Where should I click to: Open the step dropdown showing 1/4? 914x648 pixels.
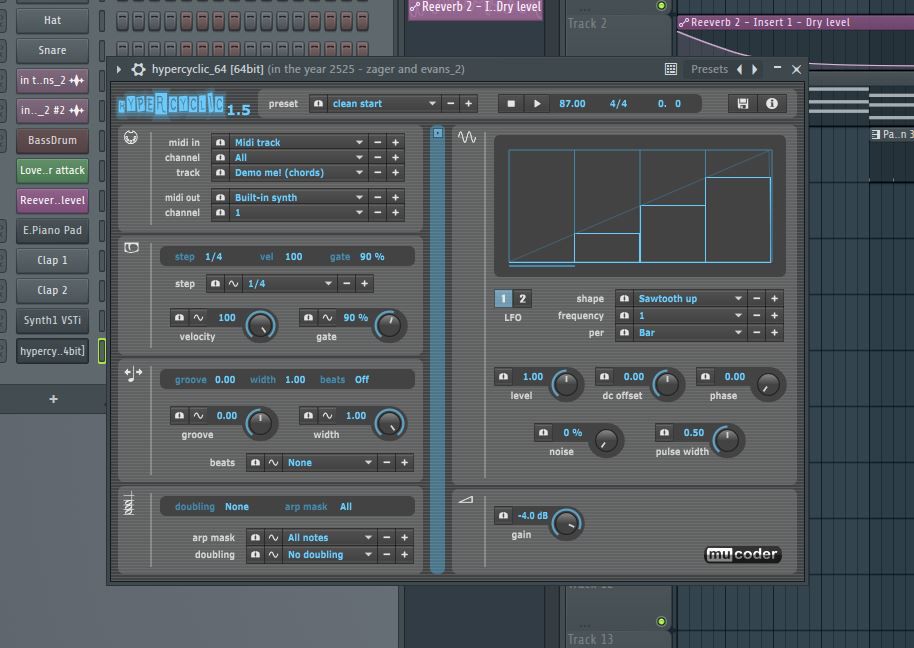point(289,284)
